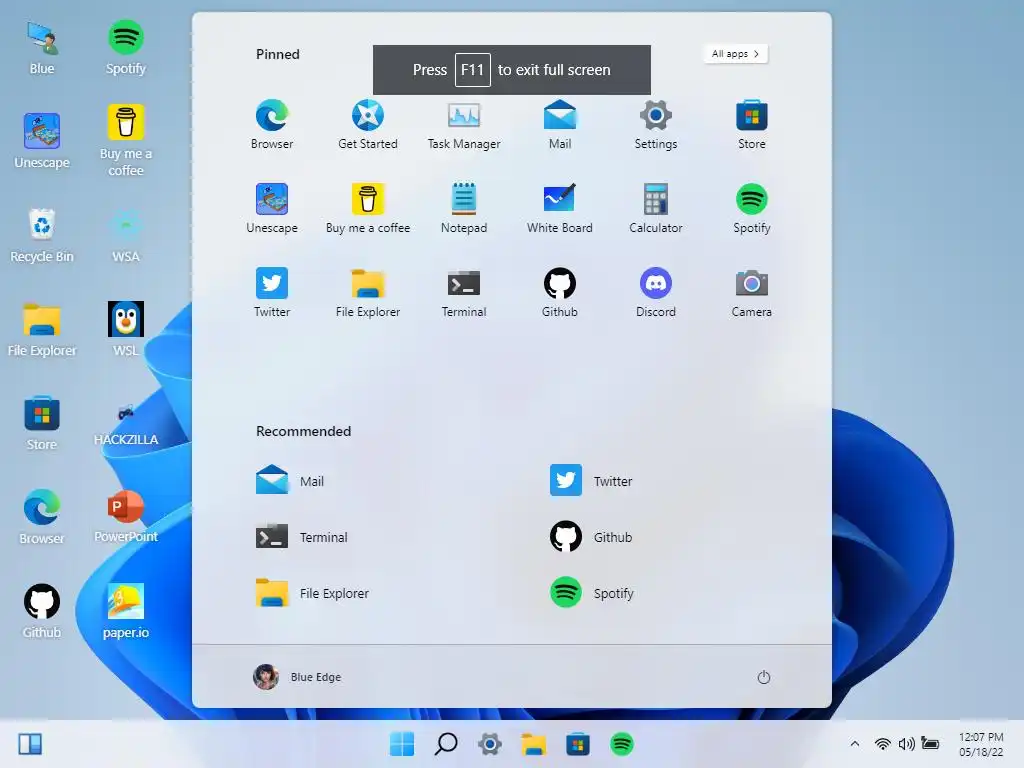
Task: Launch White Board app
Action: [x=560, y=208]
